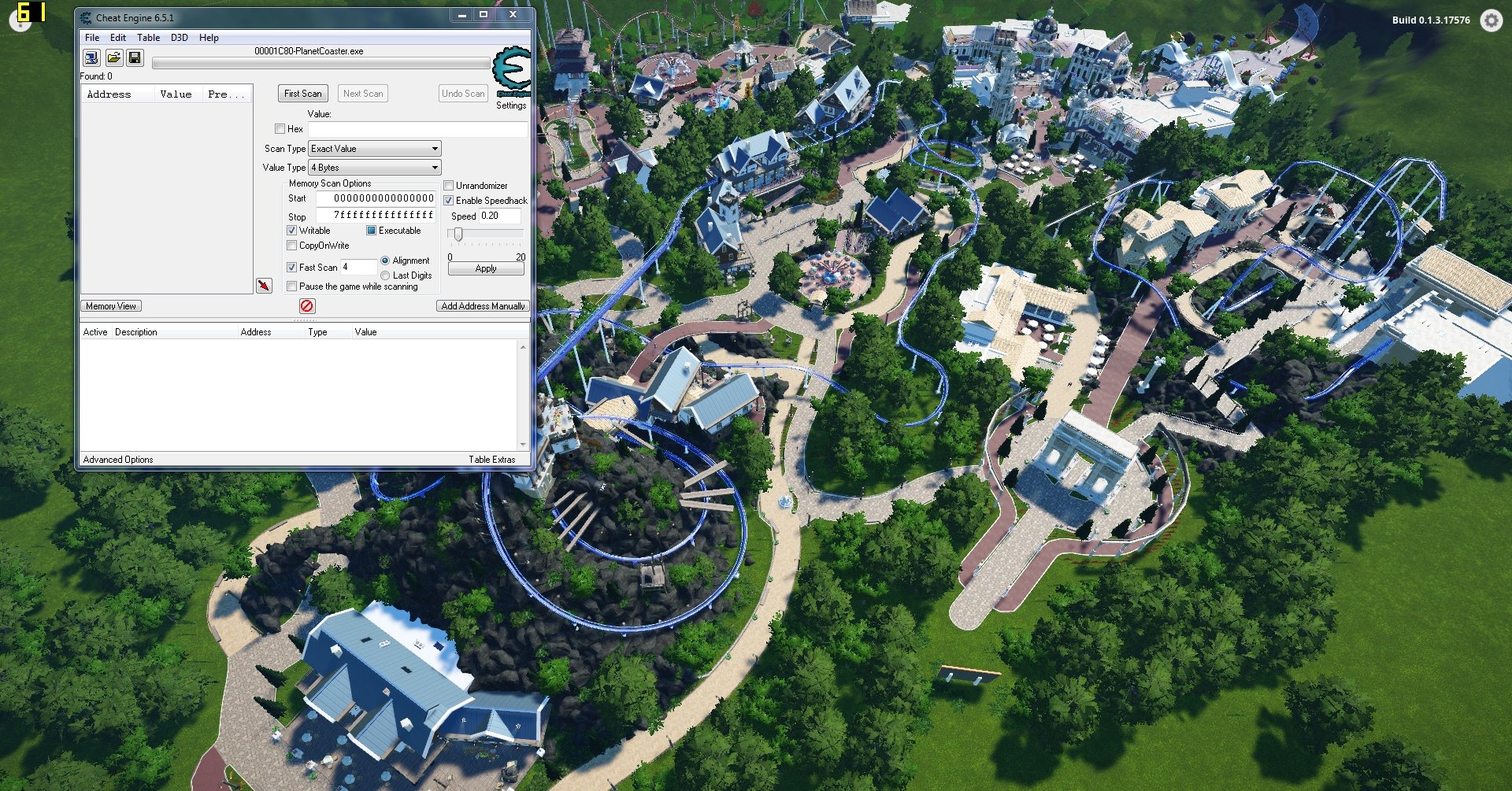Open the Help menu
Viewport: 1512px width, 791px height.
(x=209, y=38)
